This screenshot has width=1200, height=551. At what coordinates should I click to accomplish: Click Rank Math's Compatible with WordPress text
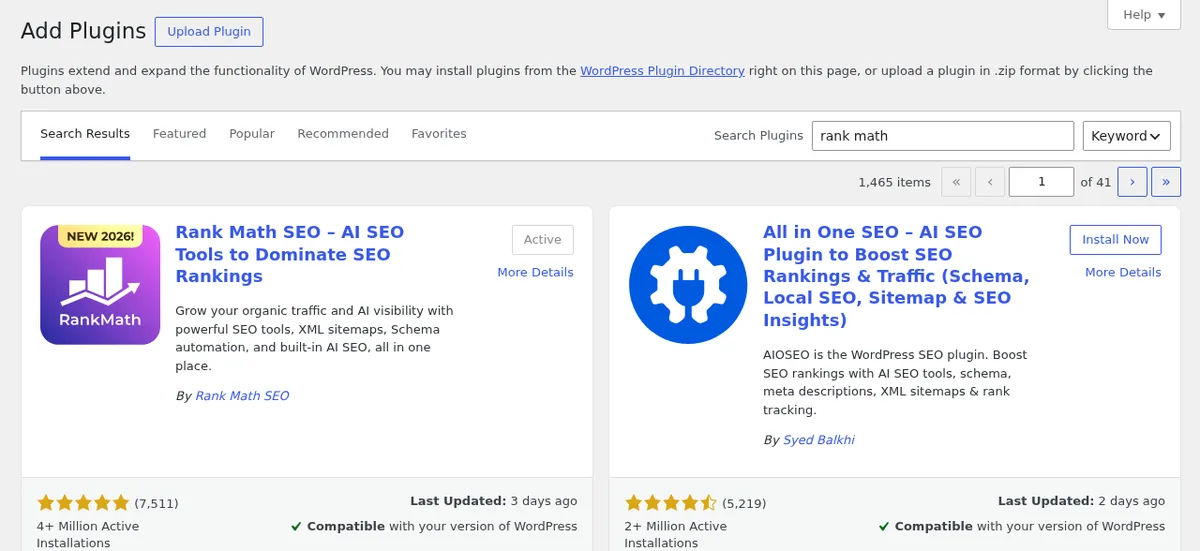(x=434, y=526)
